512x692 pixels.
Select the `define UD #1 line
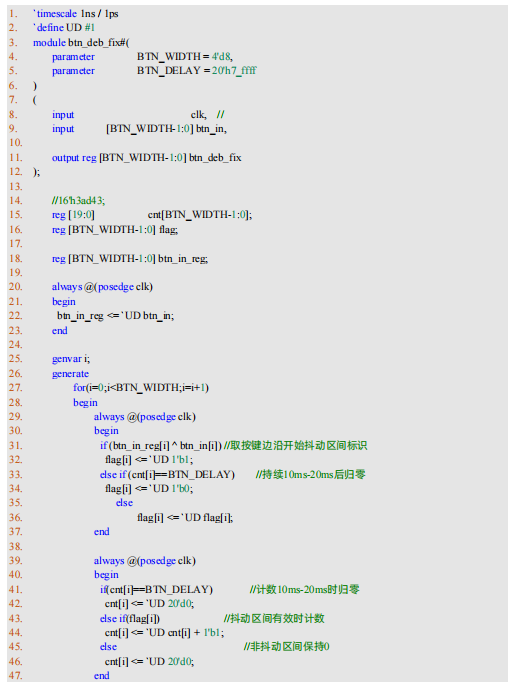click(64, 28)
